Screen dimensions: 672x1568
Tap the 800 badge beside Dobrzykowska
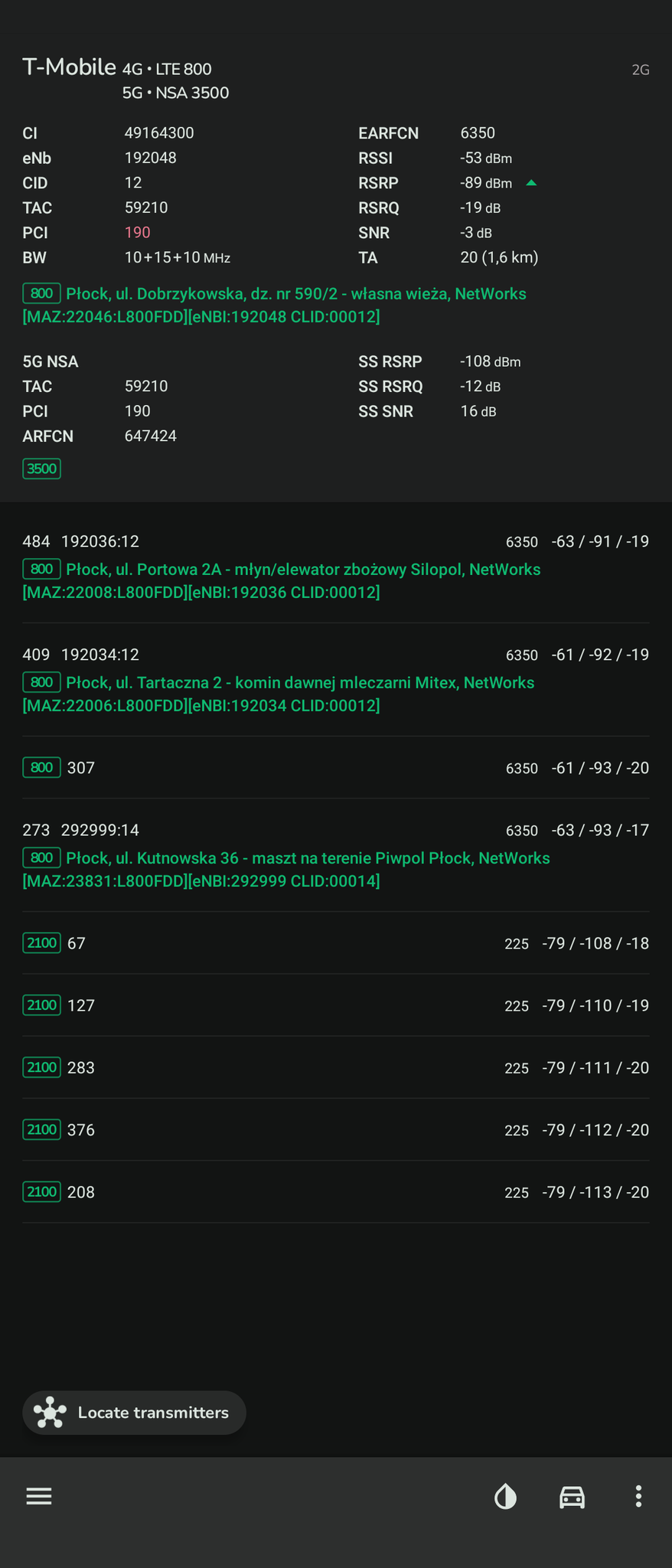[41, 293]
